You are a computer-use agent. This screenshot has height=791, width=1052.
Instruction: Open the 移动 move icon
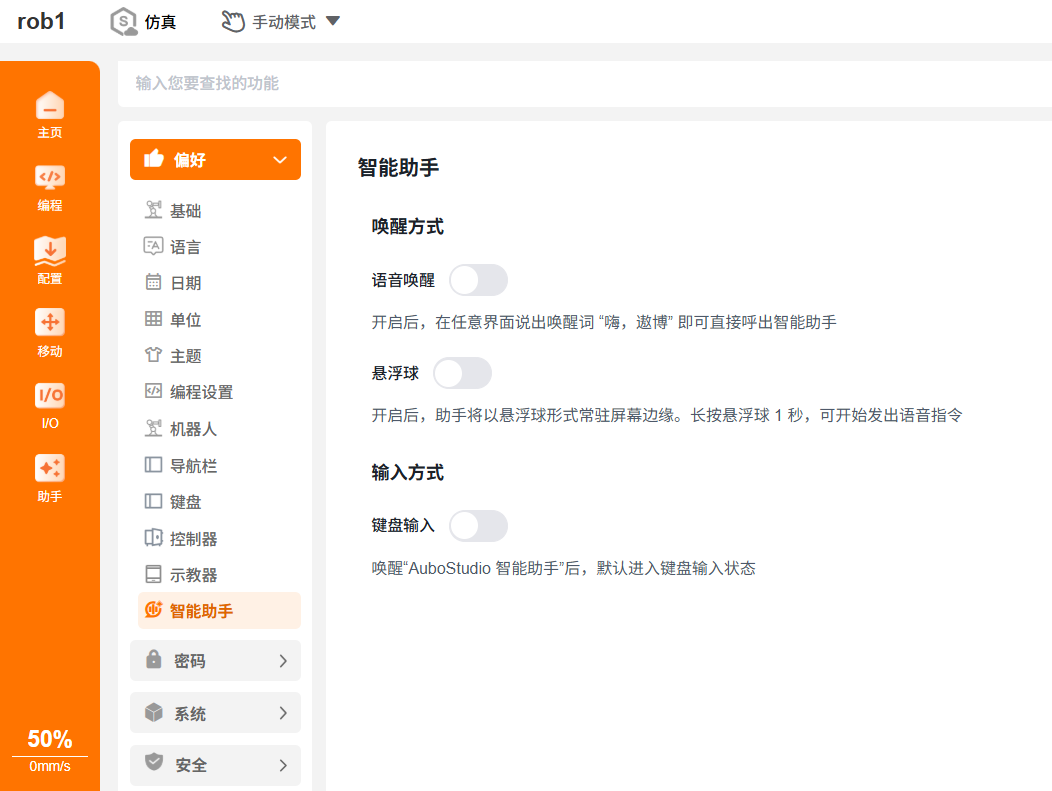50,323
